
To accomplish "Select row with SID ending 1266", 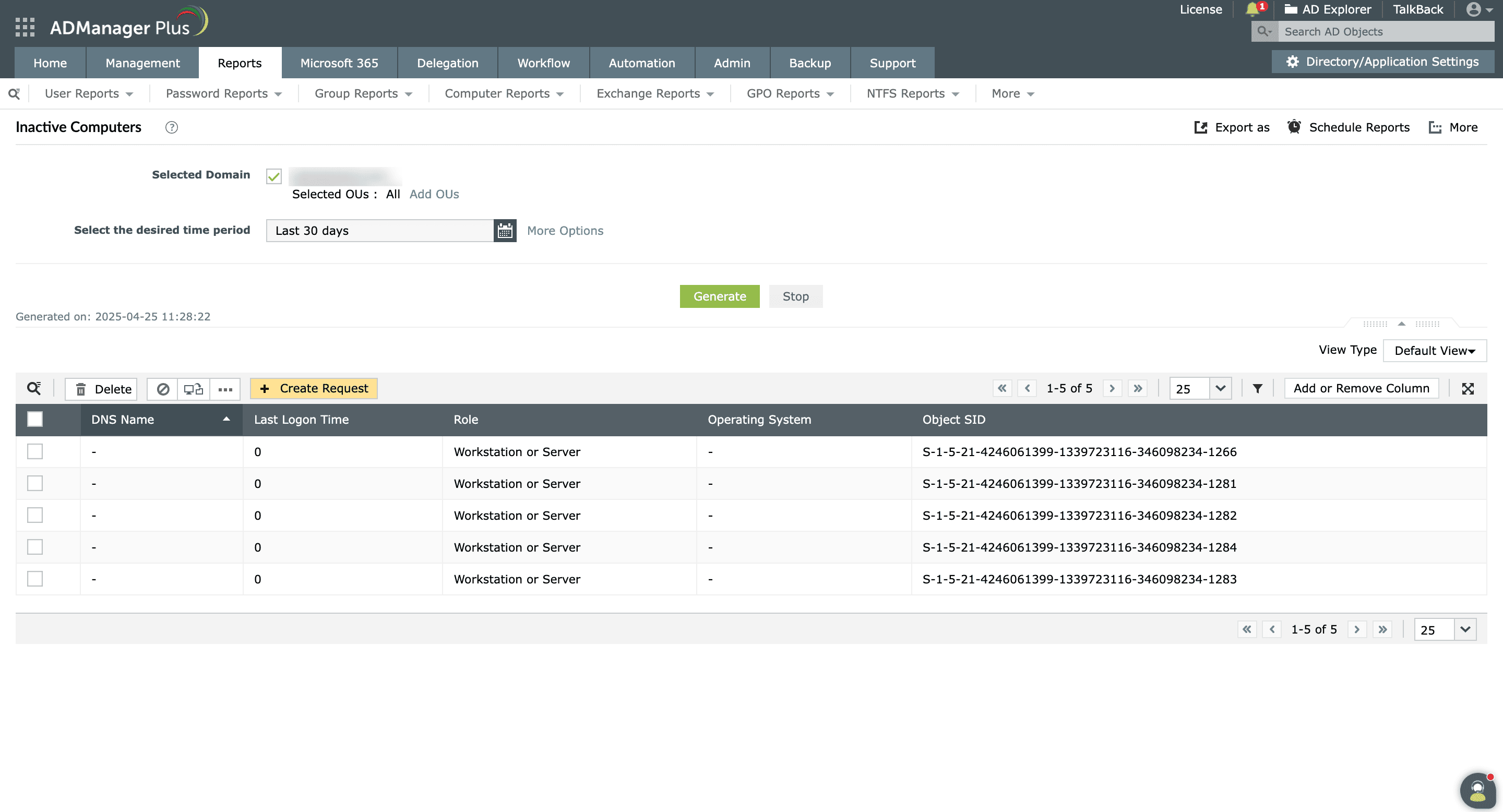I will click(x=35, y=451).
